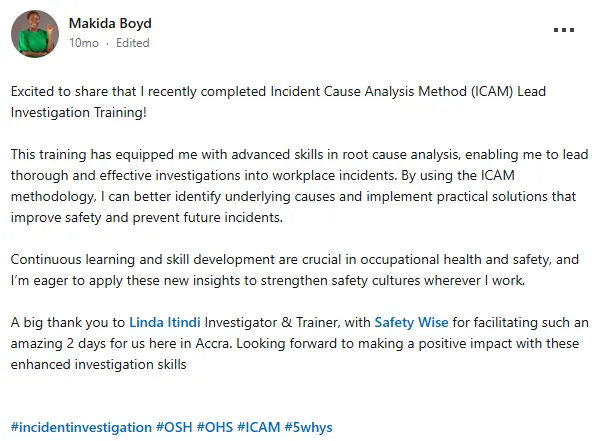Click Makida Boyd's profile photo

coord(35,34)
